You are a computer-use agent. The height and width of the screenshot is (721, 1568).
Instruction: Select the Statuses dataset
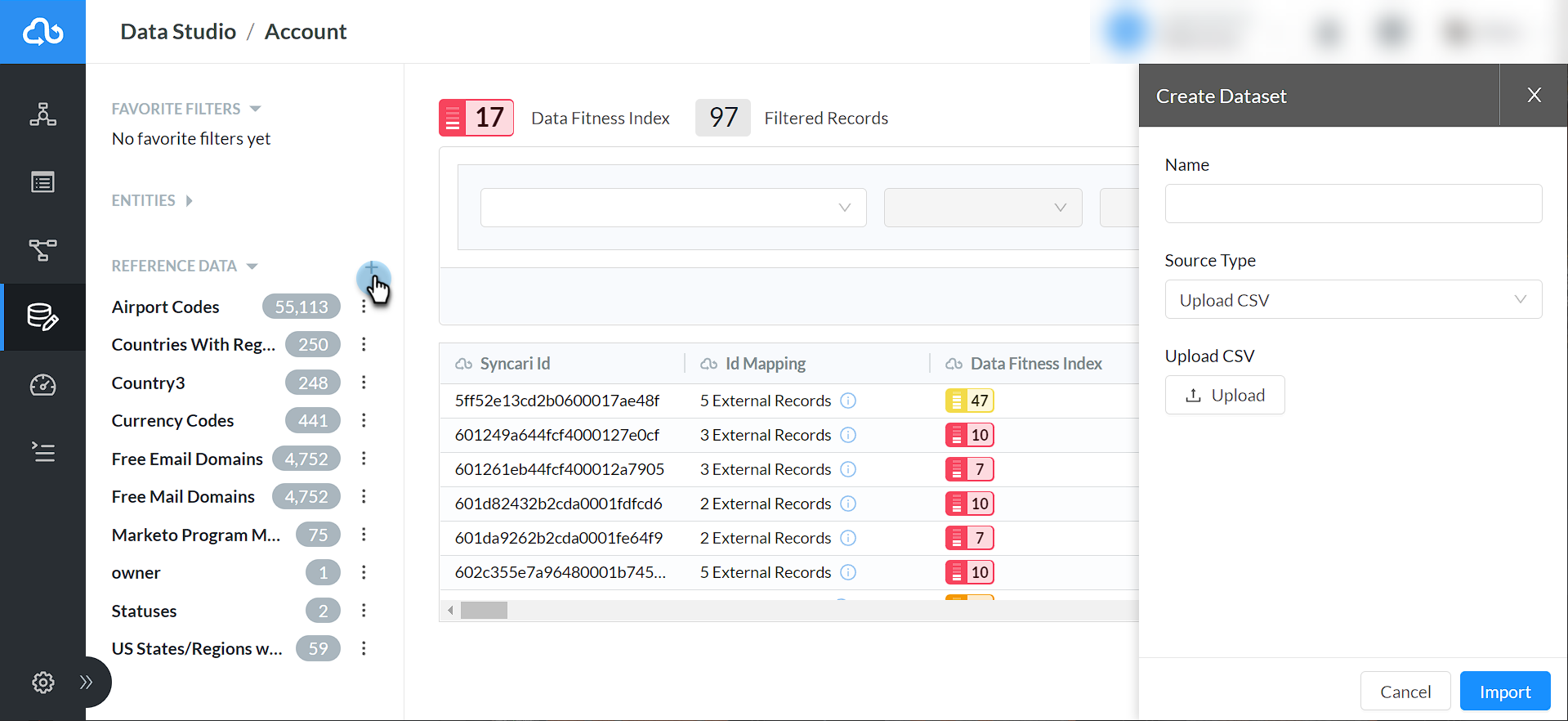(144, 611)
